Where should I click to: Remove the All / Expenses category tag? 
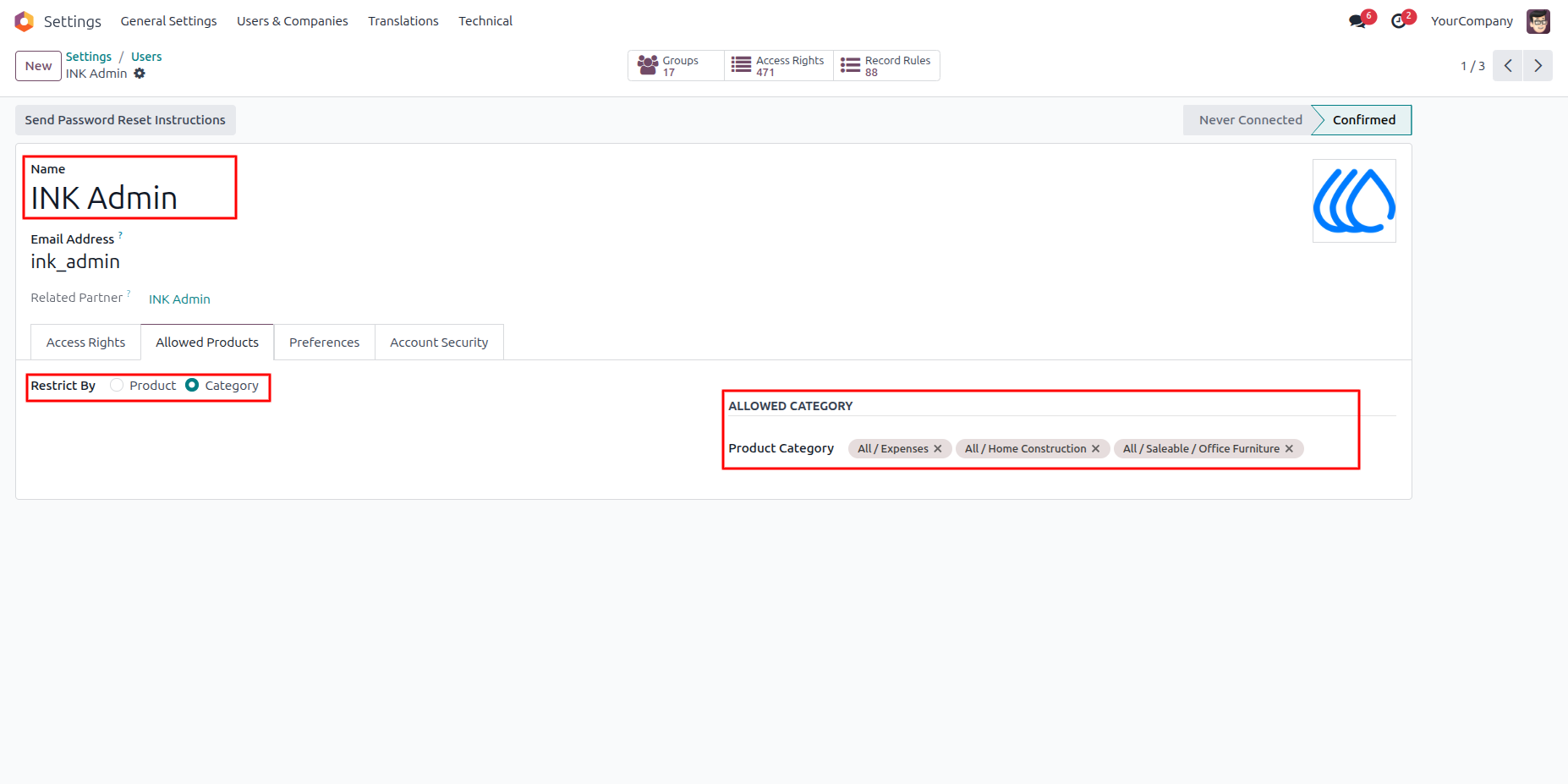tap(937, 449)
